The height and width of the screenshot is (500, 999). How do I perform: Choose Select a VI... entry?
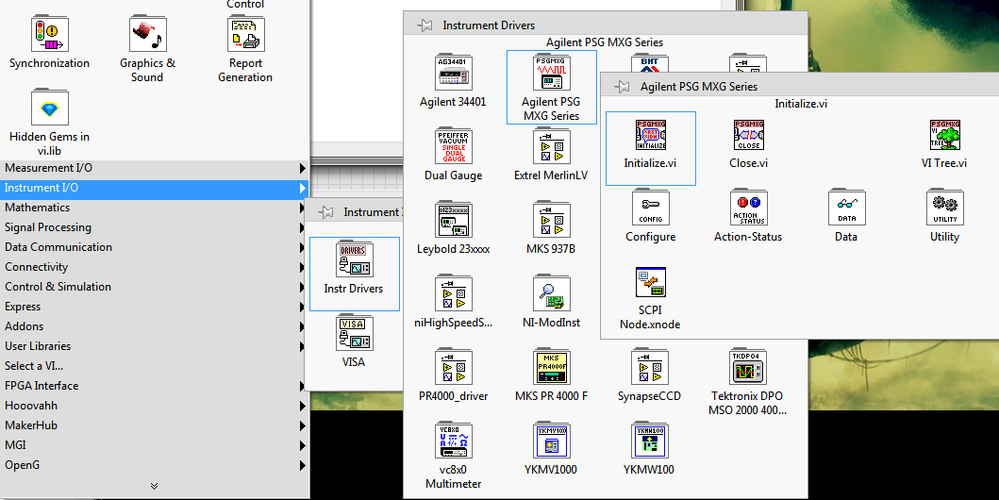click(155, 366)
